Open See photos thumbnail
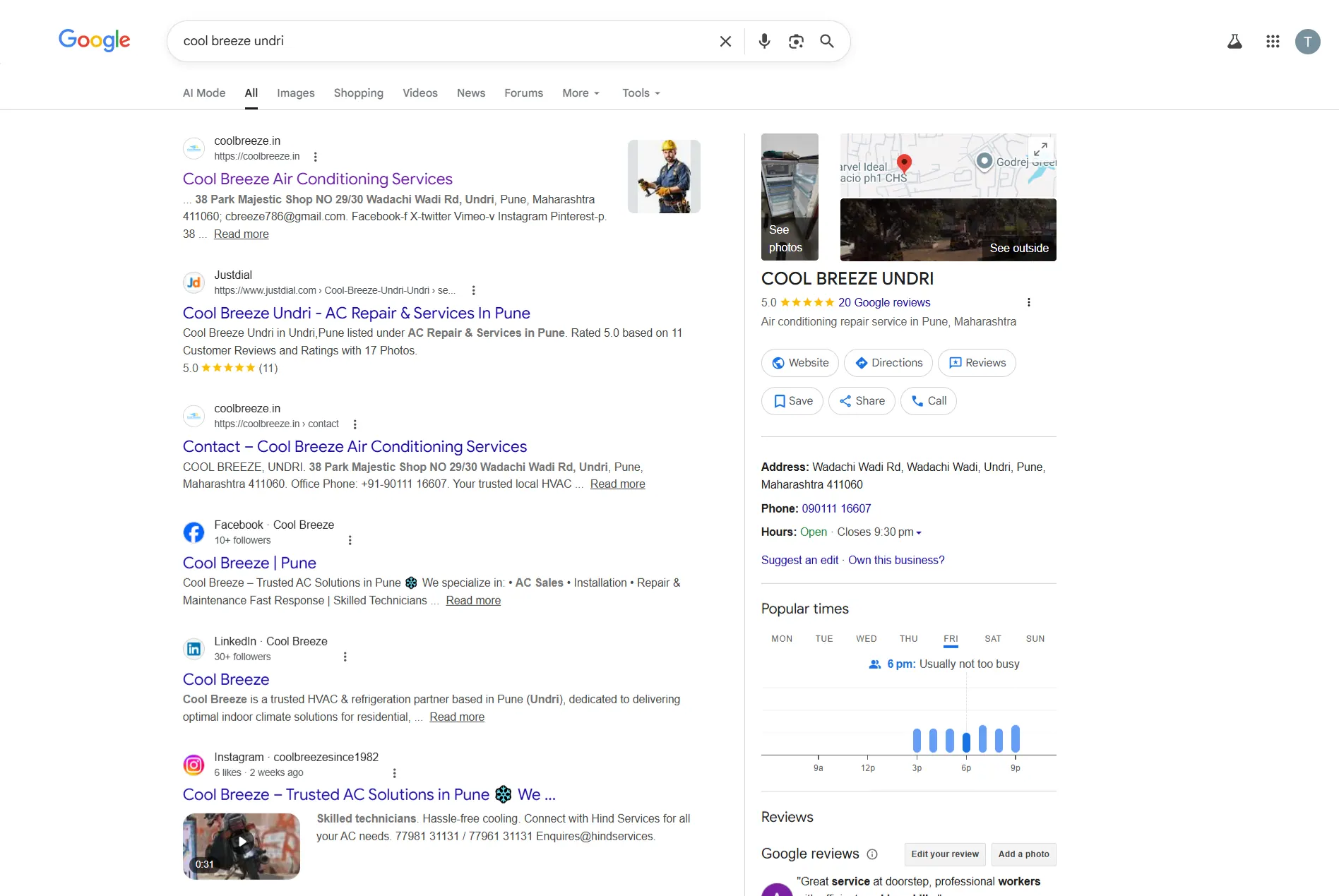This screenshot has width=1339, height=896. [790, 197]
